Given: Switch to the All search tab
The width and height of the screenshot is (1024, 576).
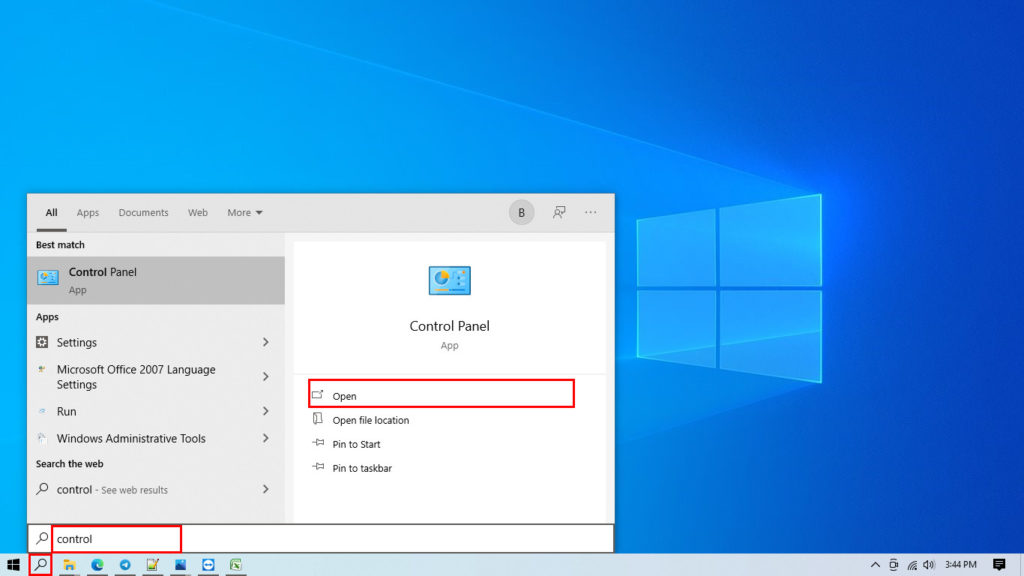Looking at the screenshot, I should click(x=51, y=213).
